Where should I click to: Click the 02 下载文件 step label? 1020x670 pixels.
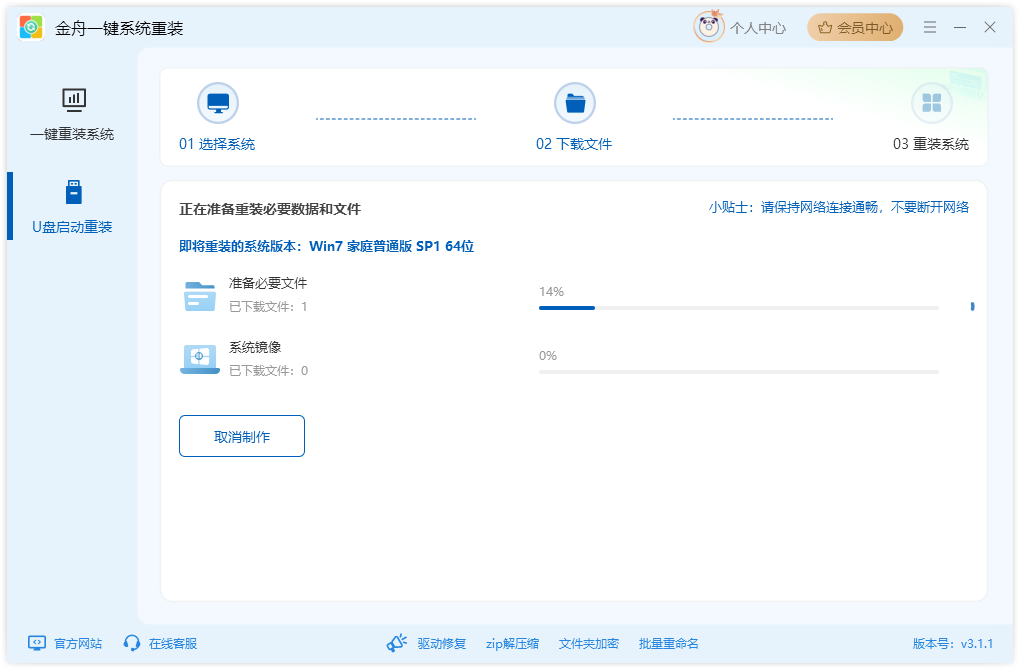coord(574,144)
